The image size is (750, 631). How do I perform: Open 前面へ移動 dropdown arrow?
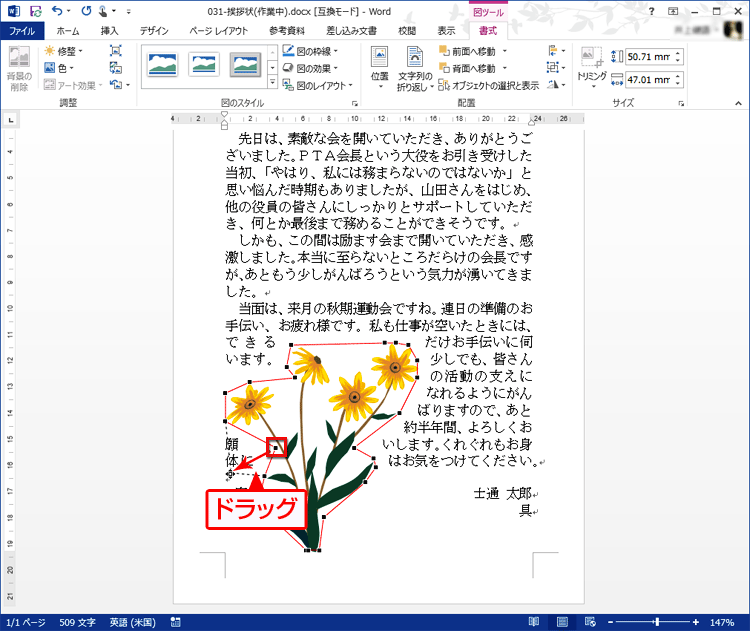click(505, 51)
